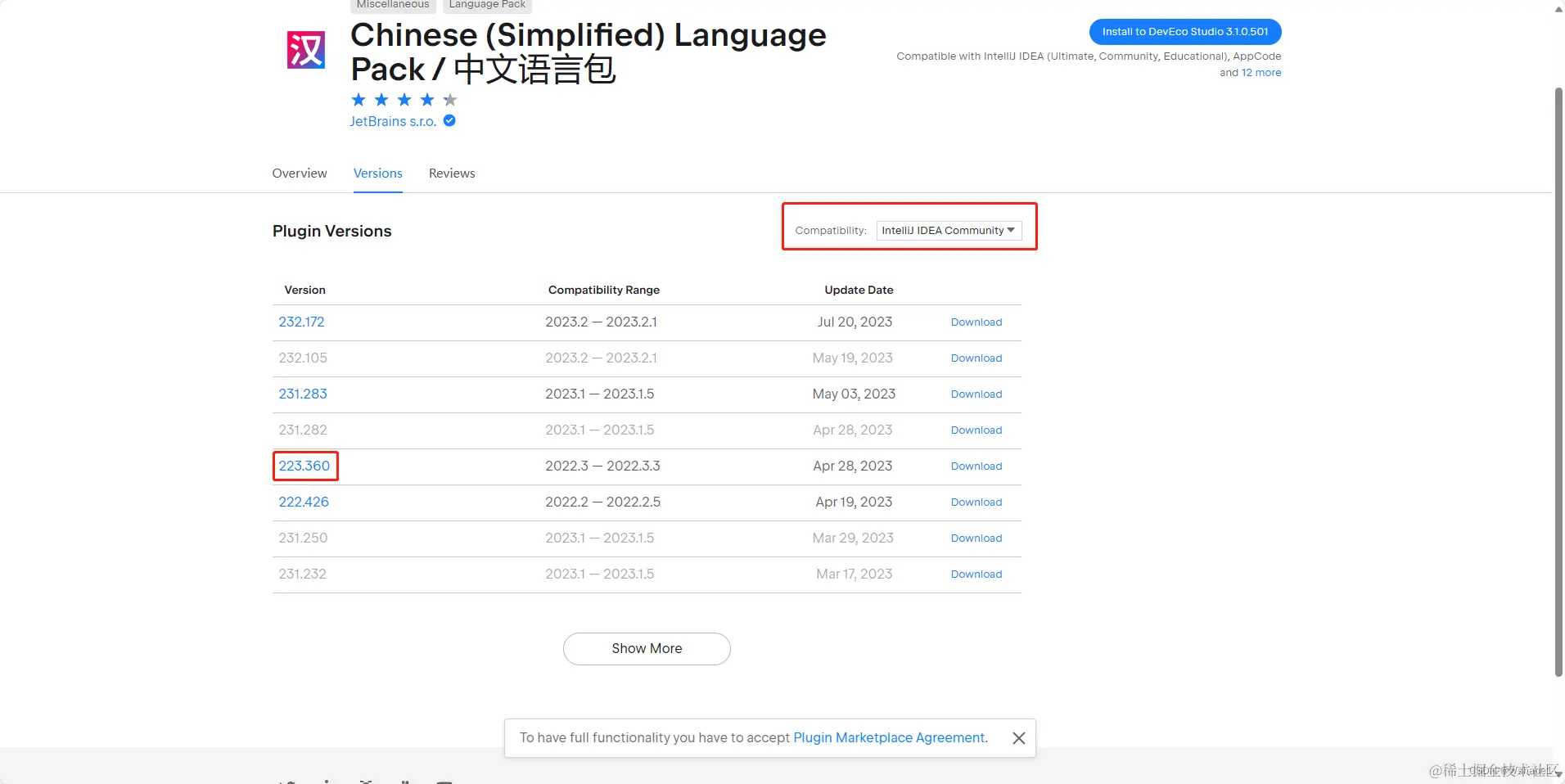Click the Chinese (Simplified) Language Pack title
1565x784 pixels.
(x=589, y=52)
